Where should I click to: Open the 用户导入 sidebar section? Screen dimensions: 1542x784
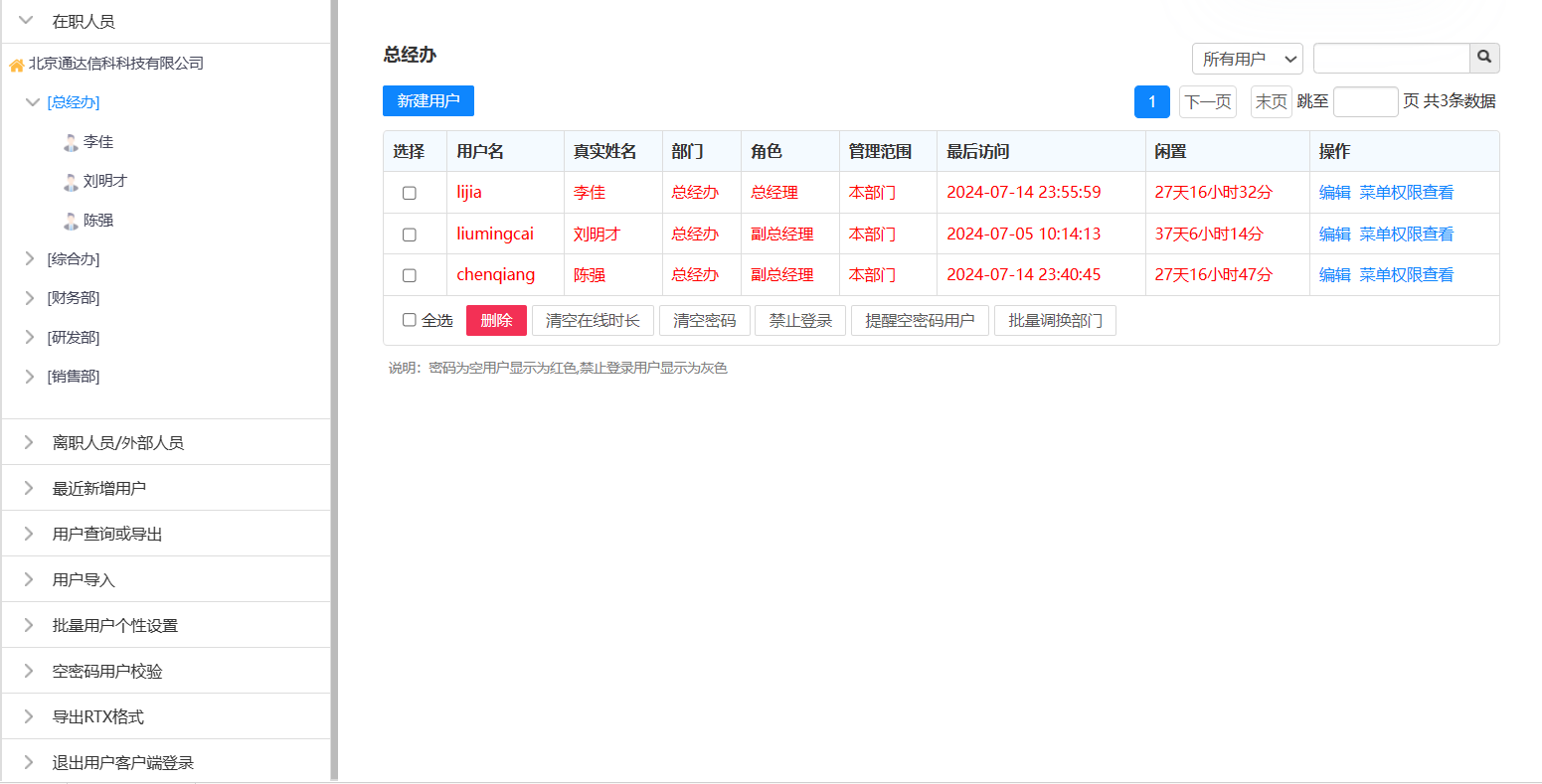(84, 579)
